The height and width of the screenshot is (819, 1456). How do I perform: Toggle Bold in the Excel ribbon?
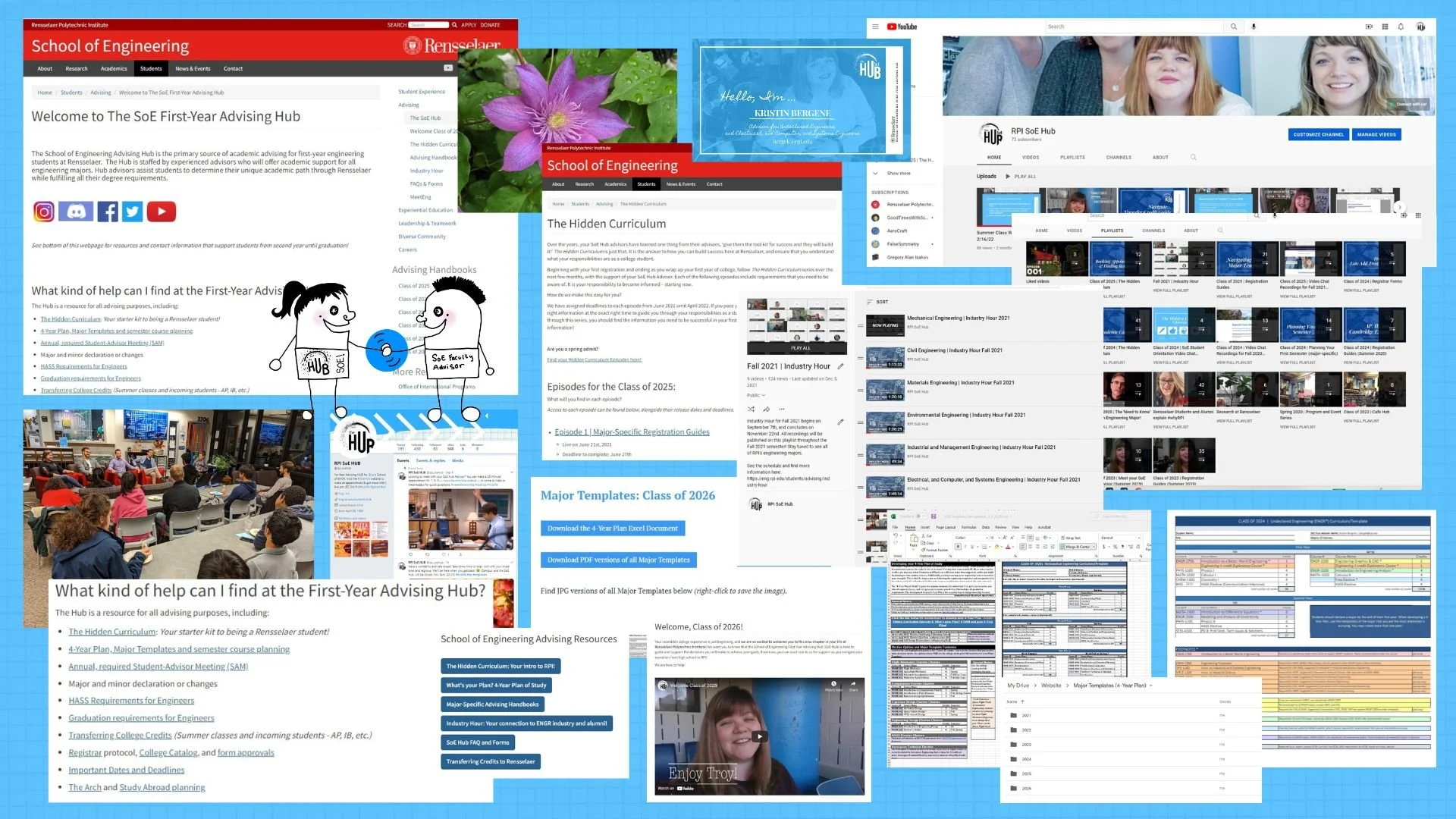[x=958, y=547]
